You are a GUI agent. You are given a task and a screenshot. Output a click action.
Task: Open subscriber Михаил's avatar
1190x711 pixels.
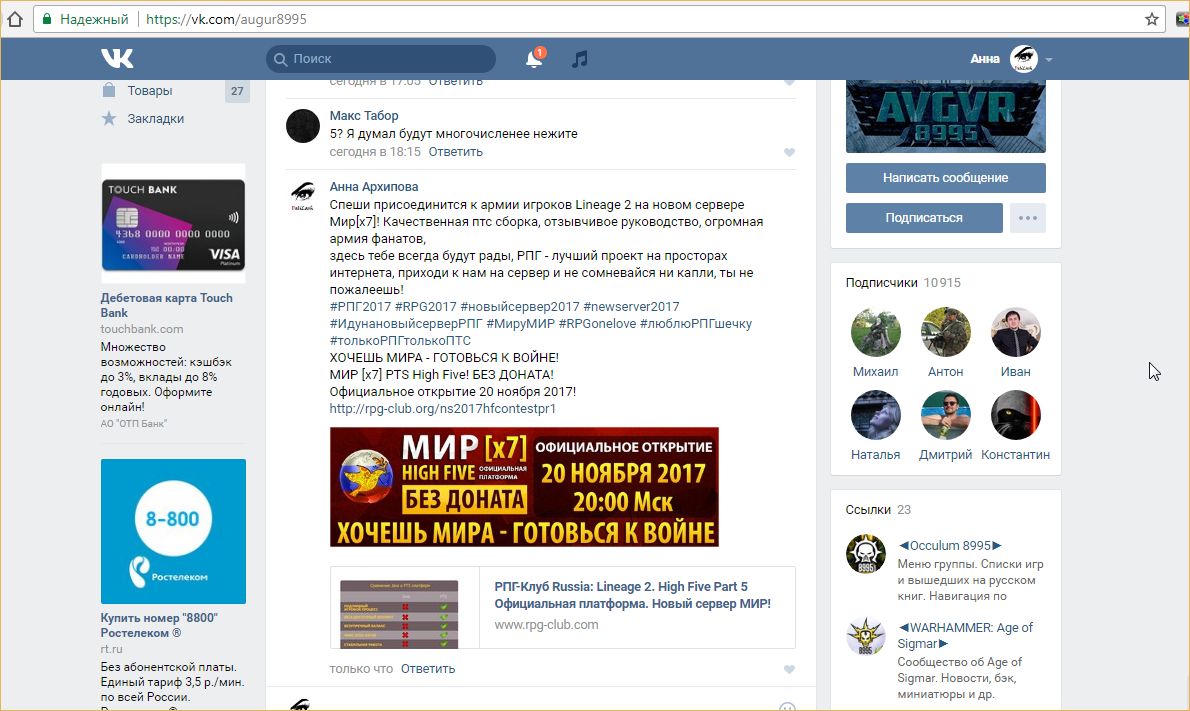pyautogui.click(x=876, y=332)
